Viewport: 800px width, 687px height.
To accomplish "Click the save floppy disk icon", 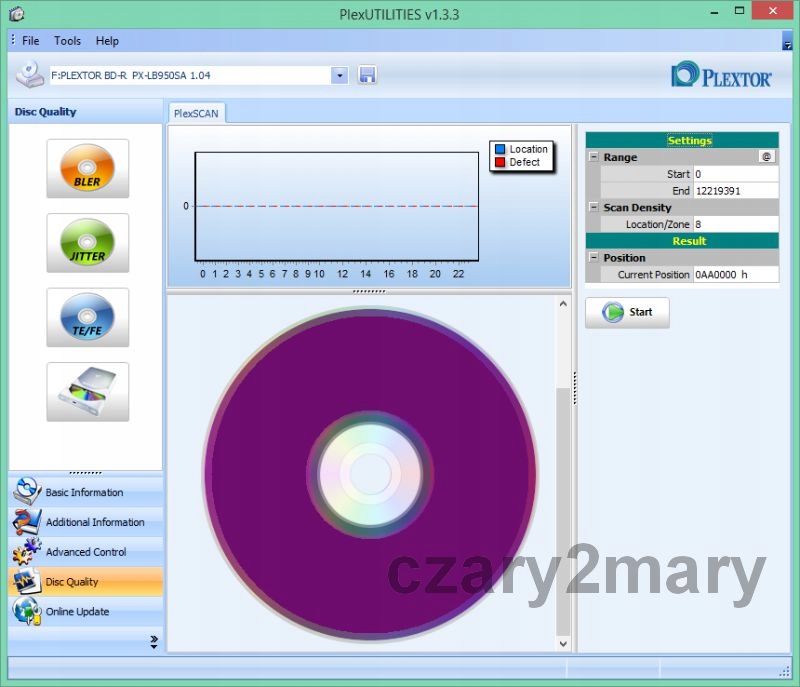I will (x=367, y=75).
